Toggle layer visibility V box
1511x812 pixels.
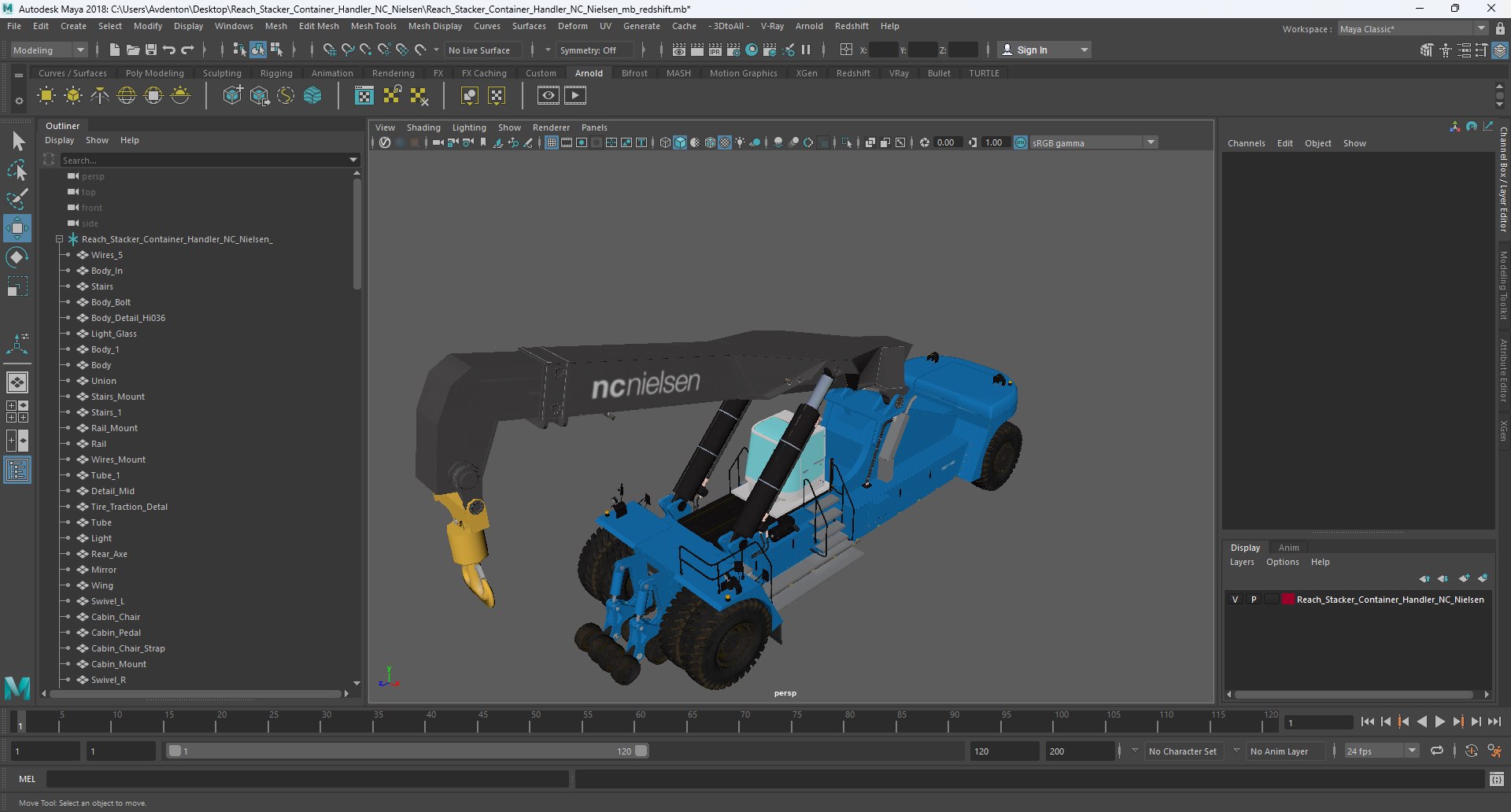[x=1235, y=600]
